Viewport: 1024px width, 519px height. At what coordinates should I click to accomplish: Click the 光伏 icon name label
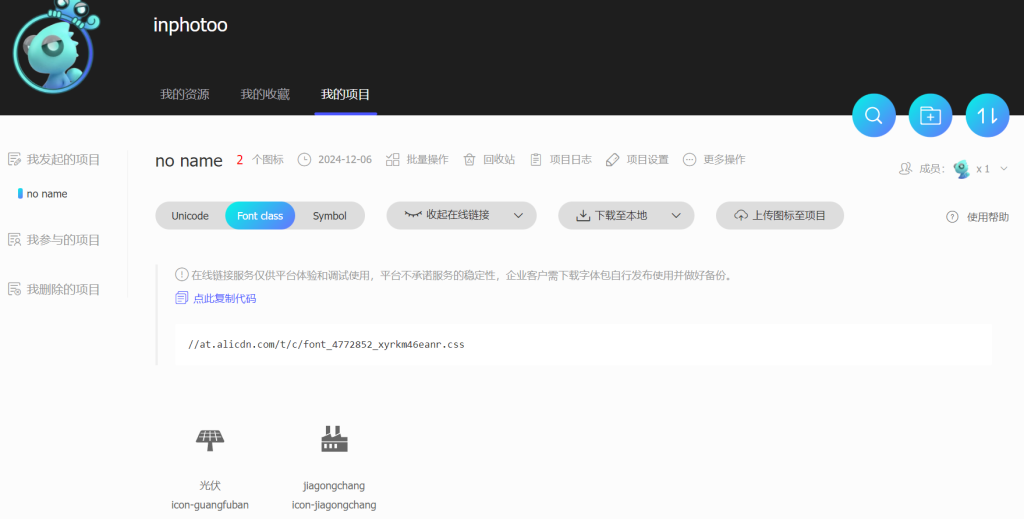(210, 485)
